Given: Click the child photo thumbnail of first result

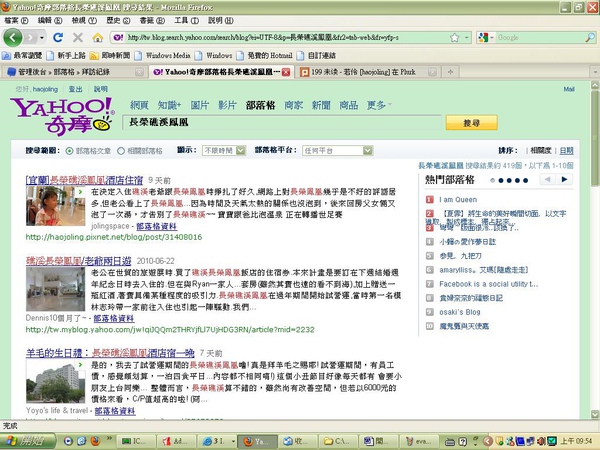Looking at the screenshot, I should coord(55,206).
